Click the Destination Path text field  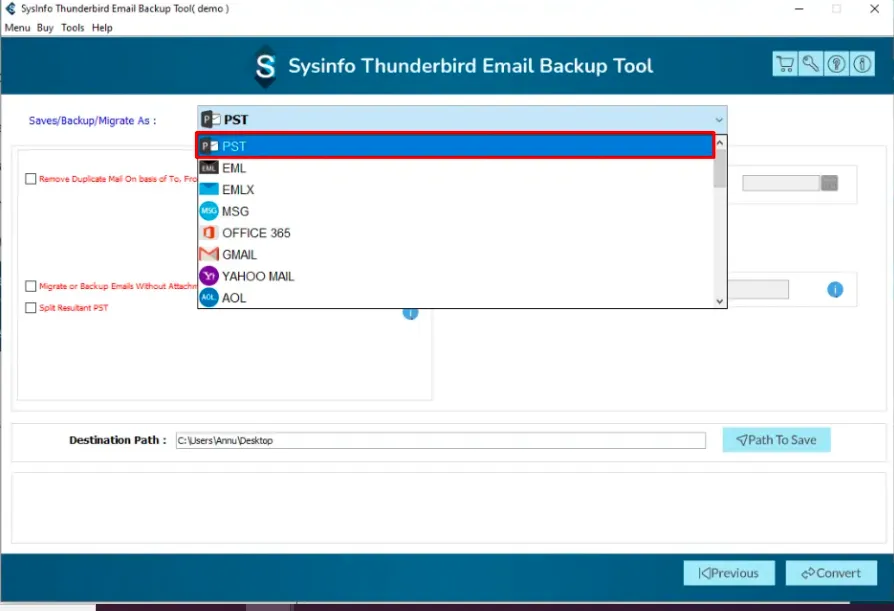[440, 440]
